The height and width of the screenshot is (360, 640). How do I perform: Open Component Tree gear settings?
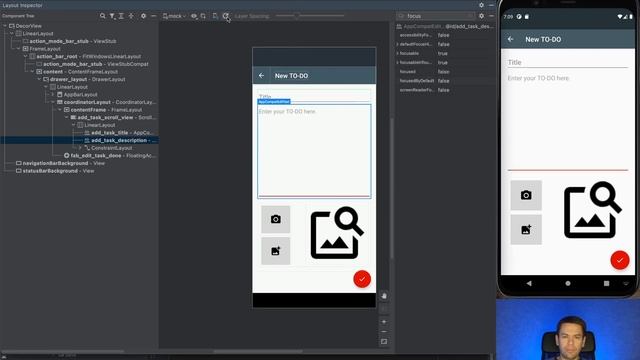(x=143, y=16)
